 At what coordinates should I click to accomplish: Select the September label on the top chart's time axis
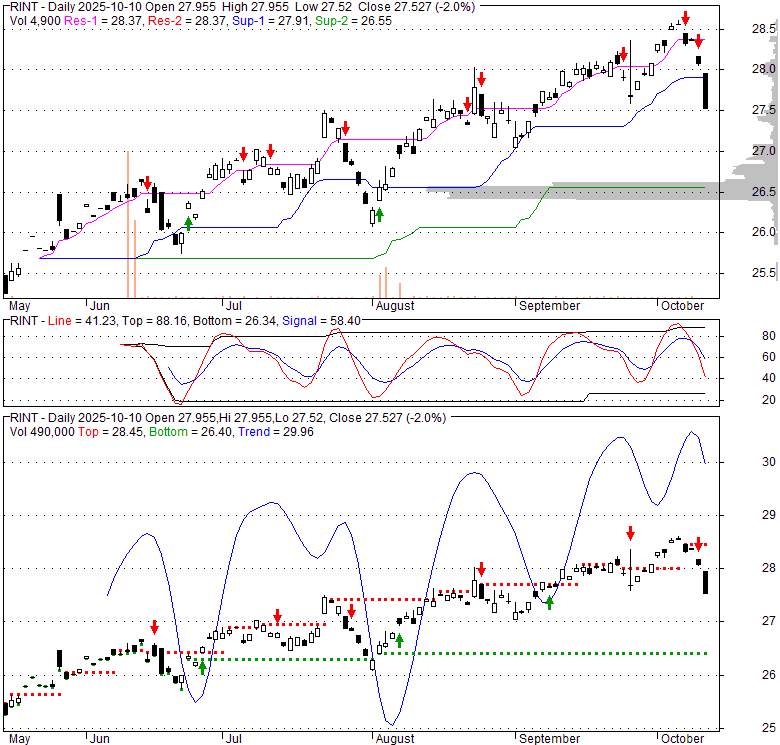(x=549, y=305)
